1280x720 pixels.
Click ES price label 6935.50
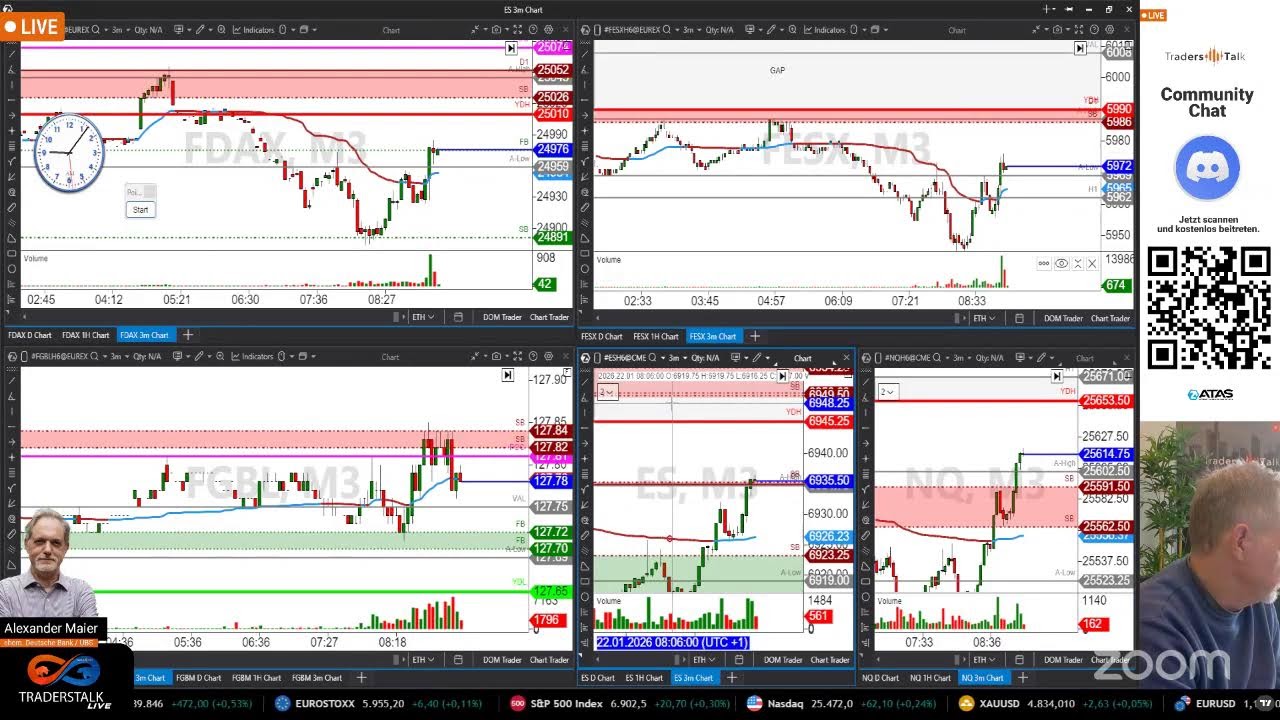pos(828,481)
